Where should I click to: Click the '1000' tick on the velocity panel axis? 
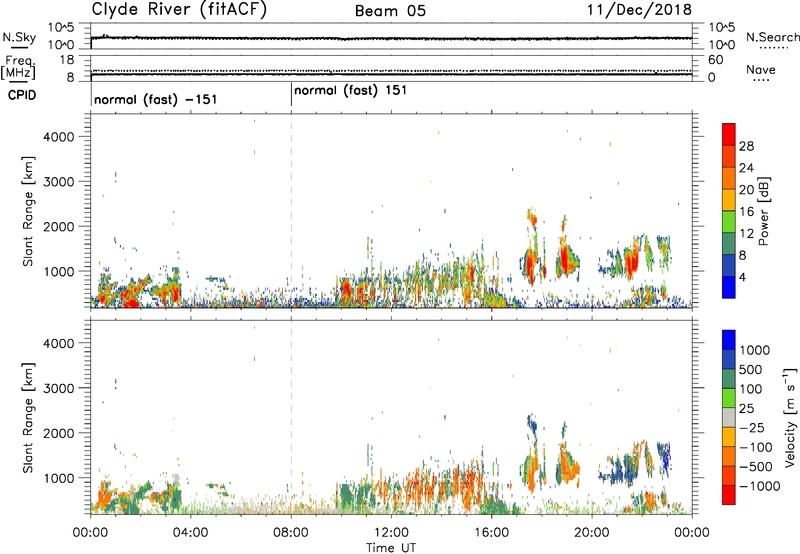[x=59, y=478]
